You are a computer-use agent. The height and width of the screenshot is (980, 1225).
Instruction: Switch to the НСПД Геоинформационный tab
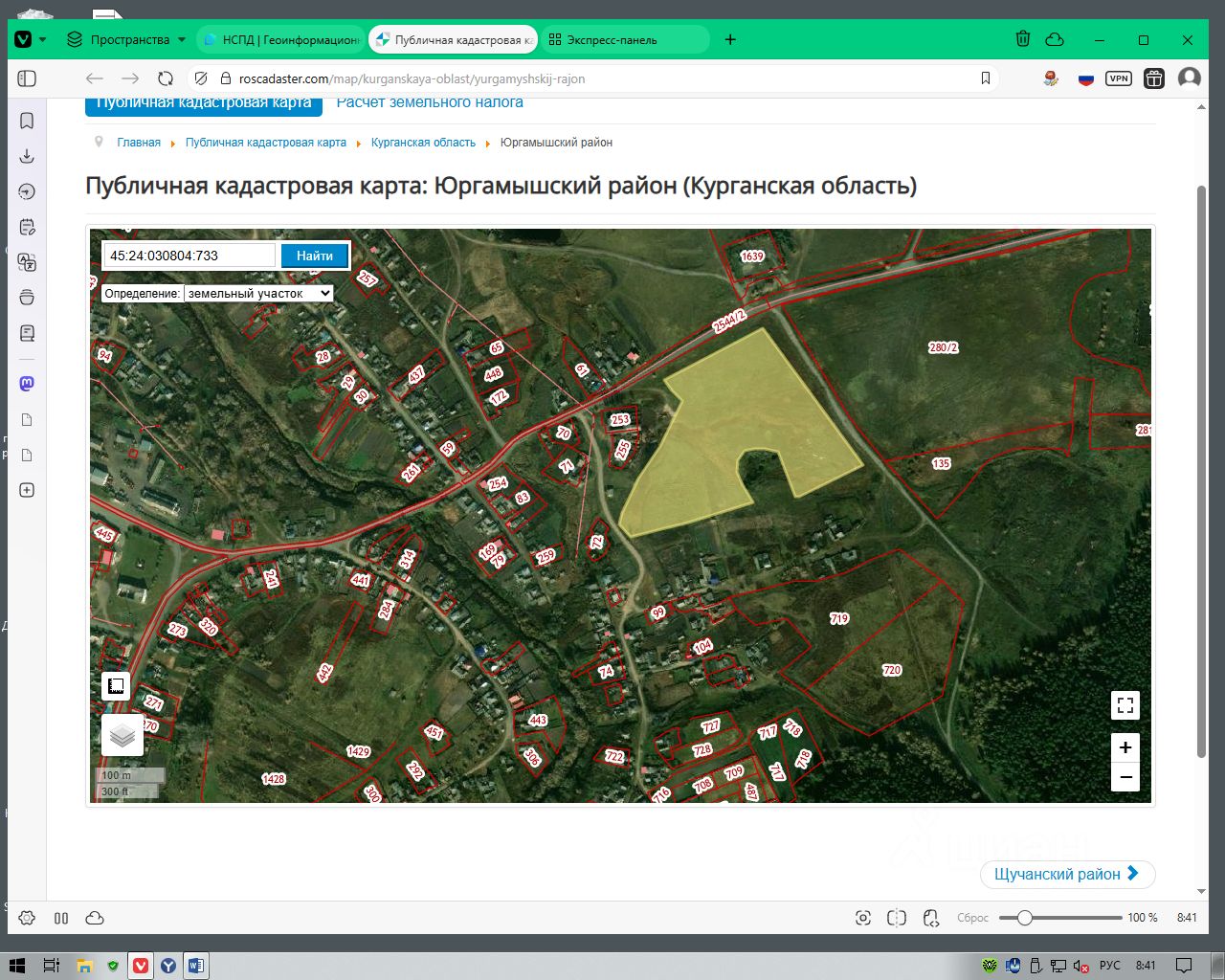280,39
